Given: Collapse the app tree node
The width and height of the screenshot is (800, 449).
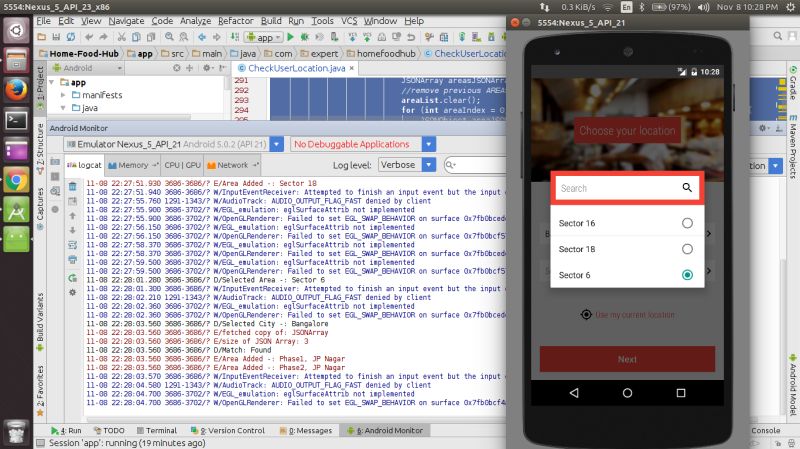Looking at the screenshot, I should point(52,82).
